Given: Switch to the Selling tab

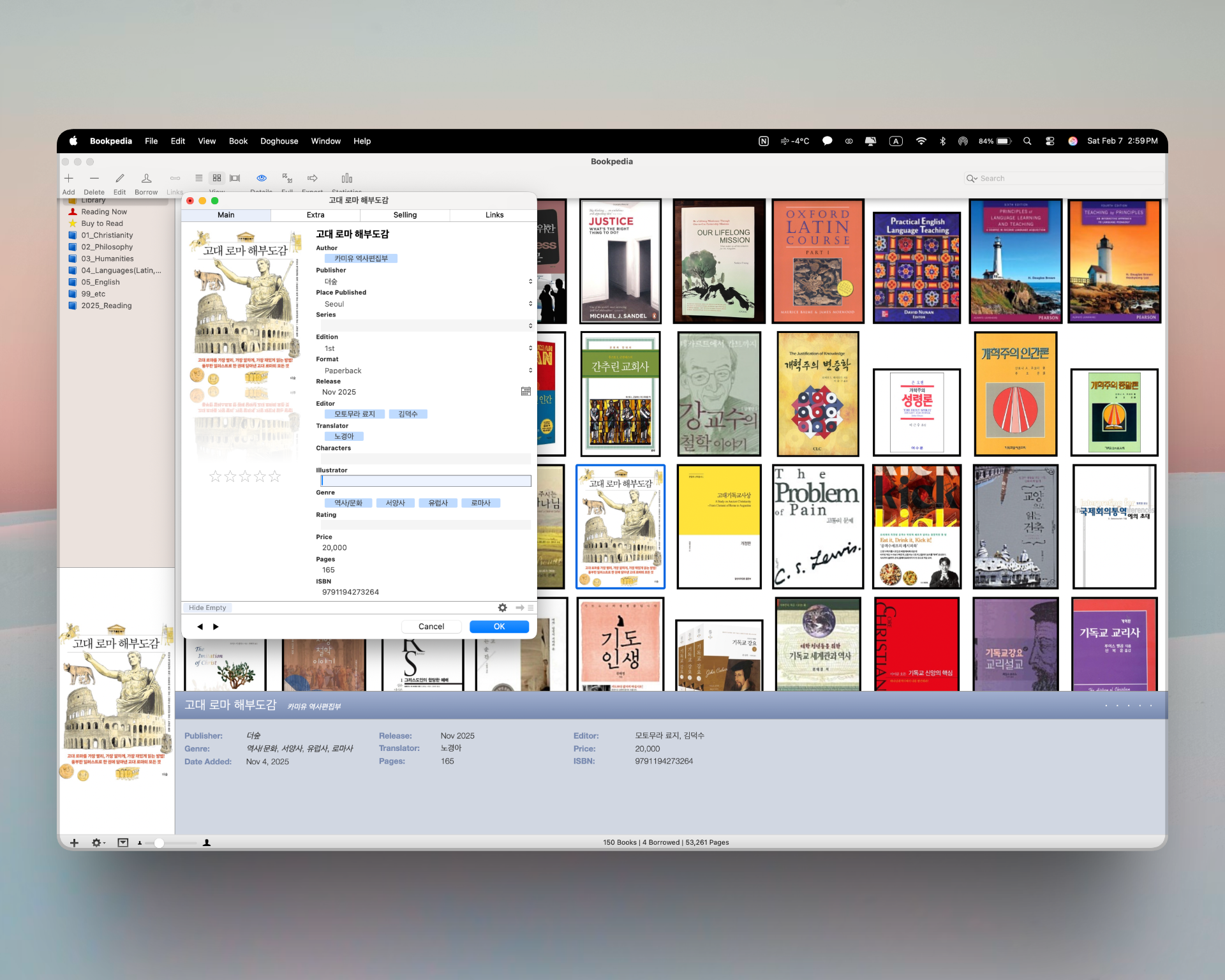Looking at the screenshot, I should click(x=405, y=215).
